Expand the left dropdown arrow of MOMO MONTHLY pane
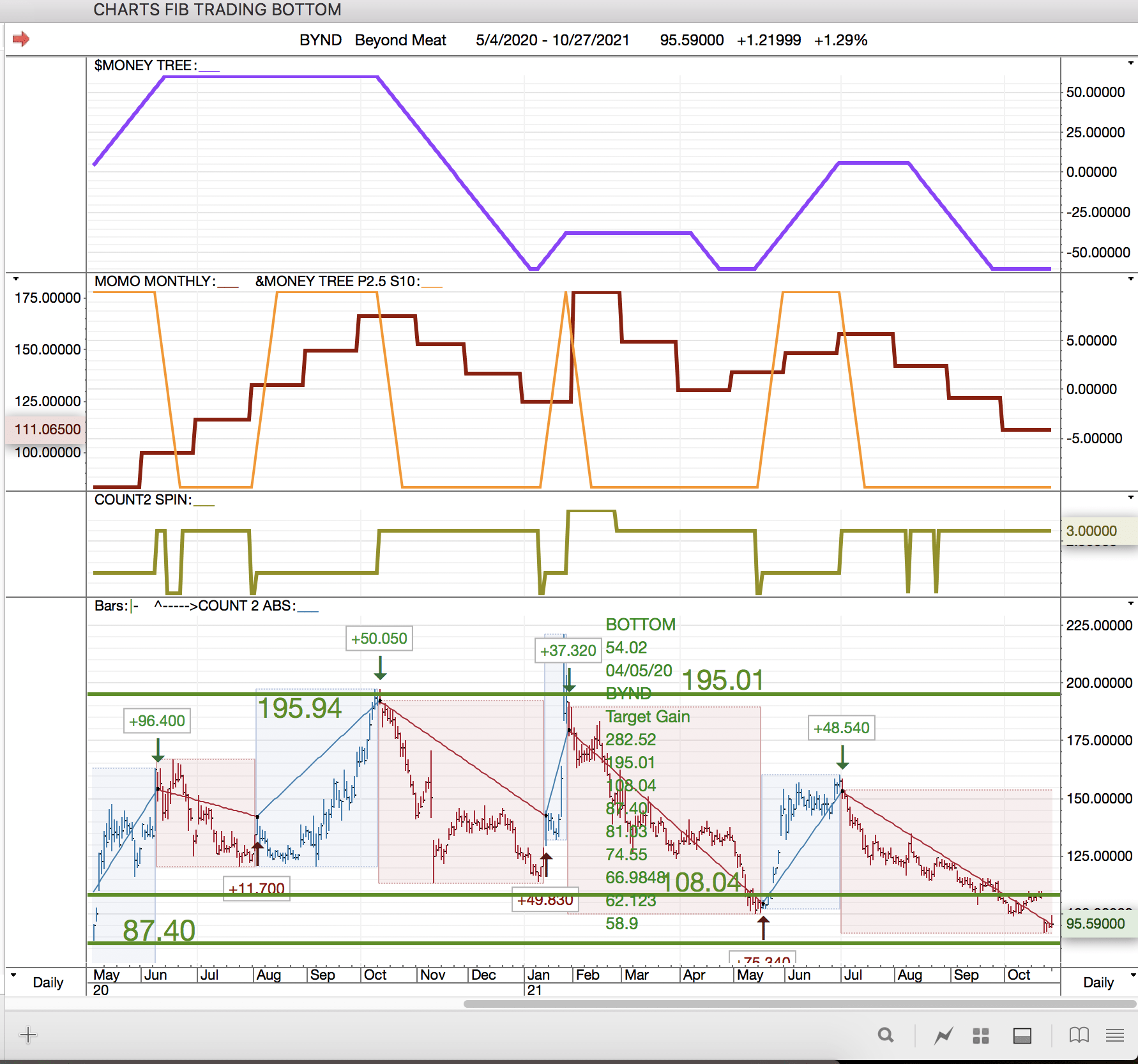Image resolution: width=1138 pixels, height=1064 pixels. [x=16, y=279]
